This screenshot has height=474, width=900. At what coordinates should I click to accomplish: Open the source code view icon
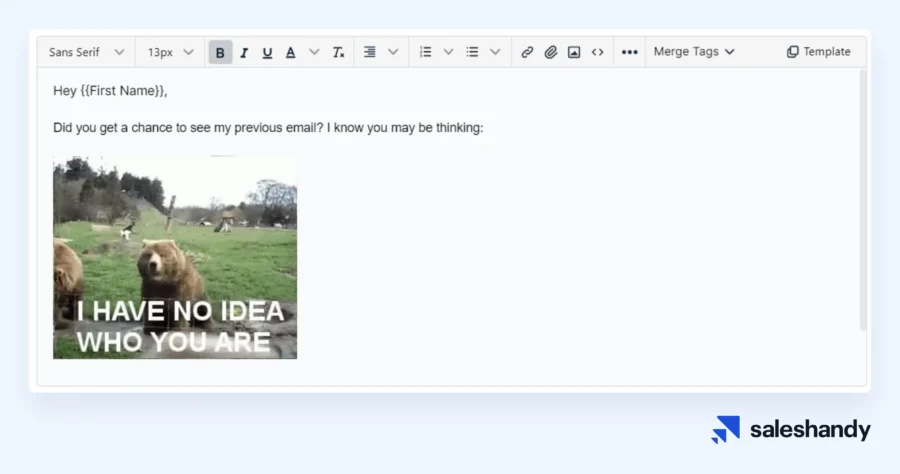point(598,52)
